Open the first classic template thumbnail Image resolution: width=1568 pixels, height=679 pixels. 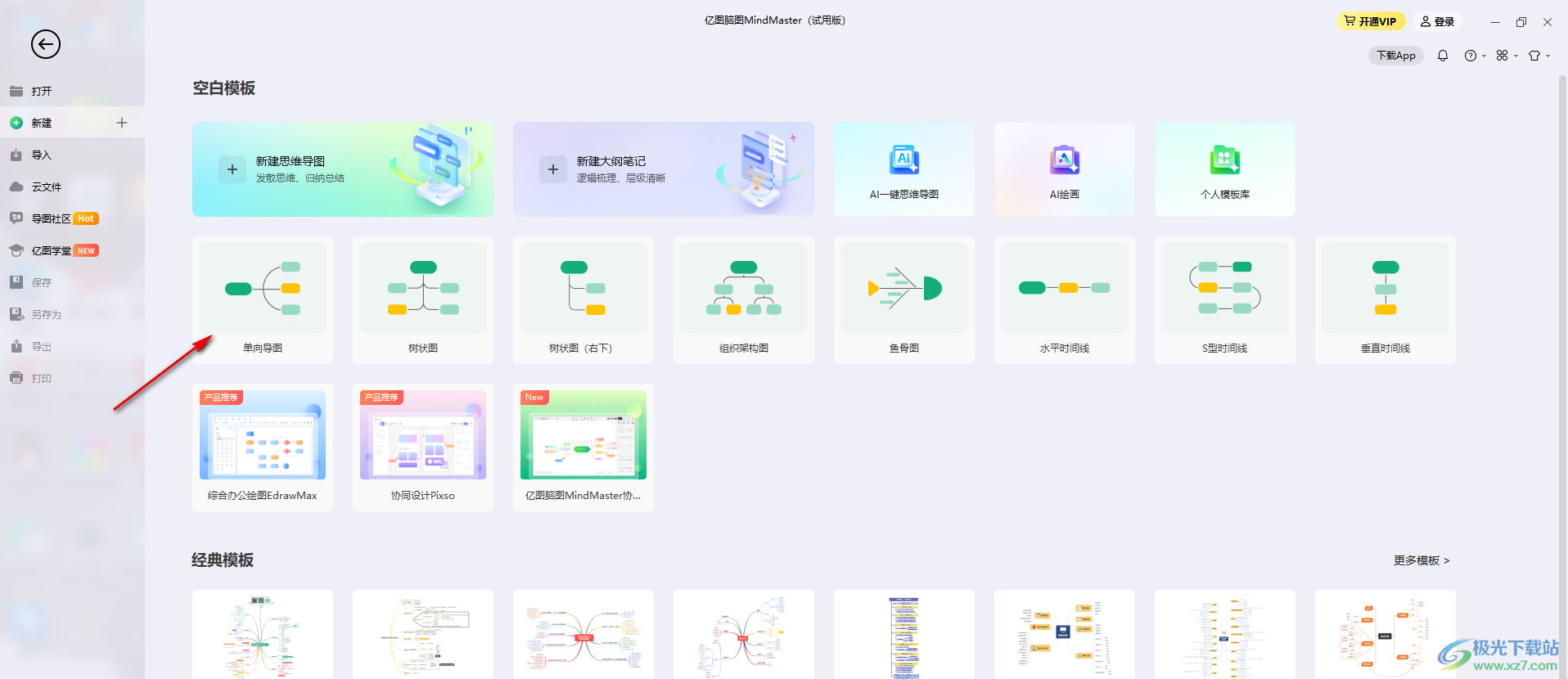[x=263, y=635]
